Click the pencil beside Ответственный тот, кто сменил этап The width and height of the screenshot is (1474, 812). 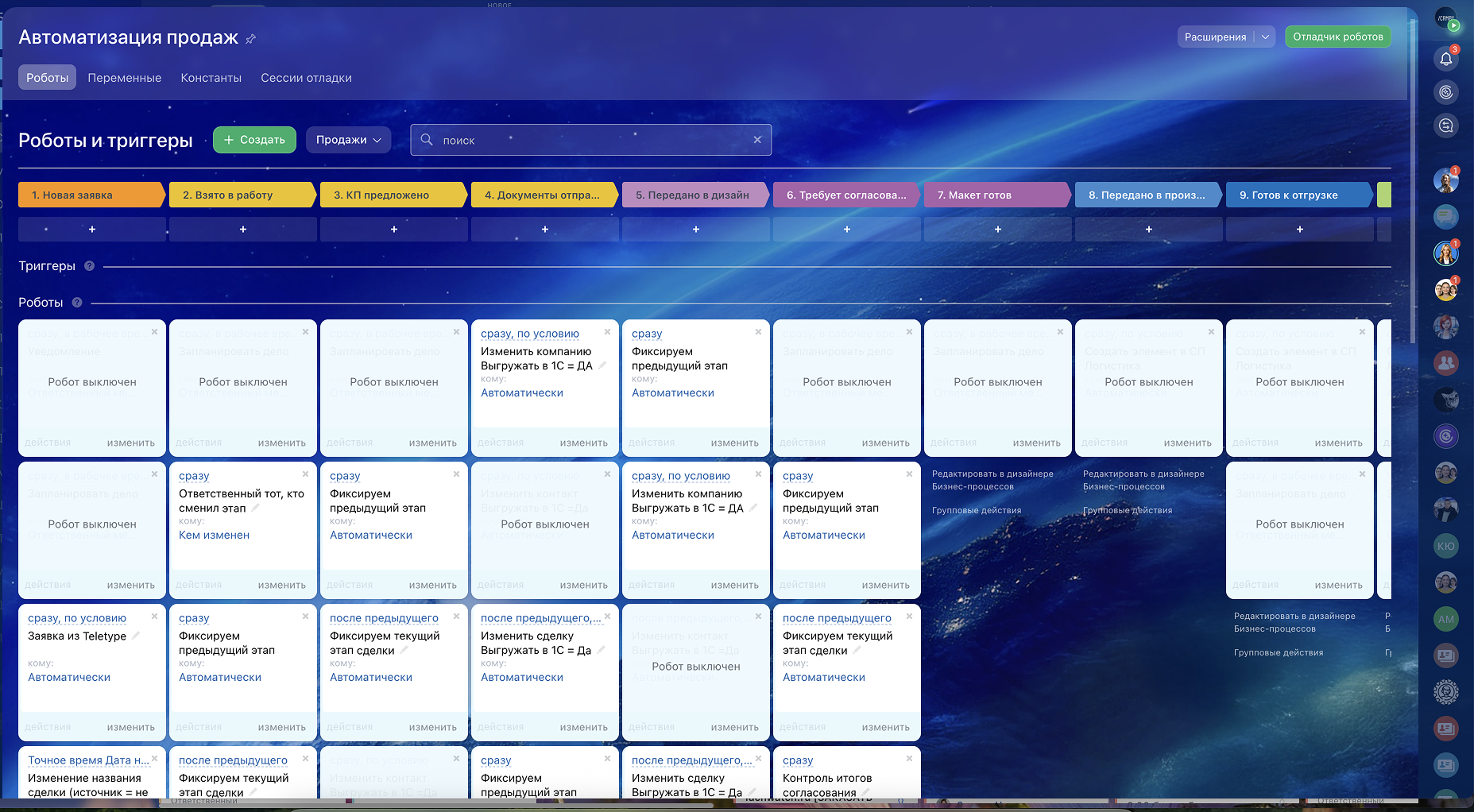pyautogui.click(x=255, y=508)
